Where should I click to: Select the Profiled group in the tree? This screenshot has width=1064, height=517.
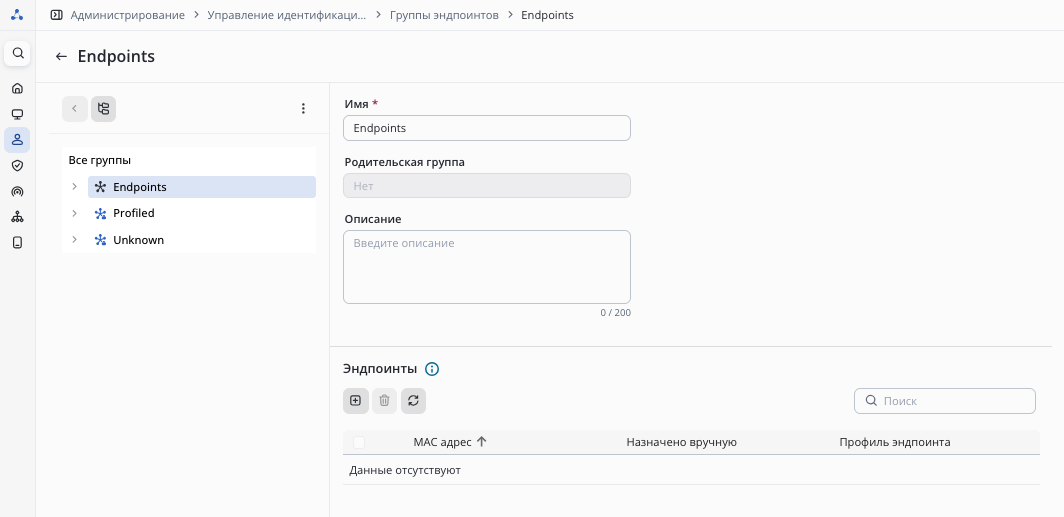coord(134,213)
